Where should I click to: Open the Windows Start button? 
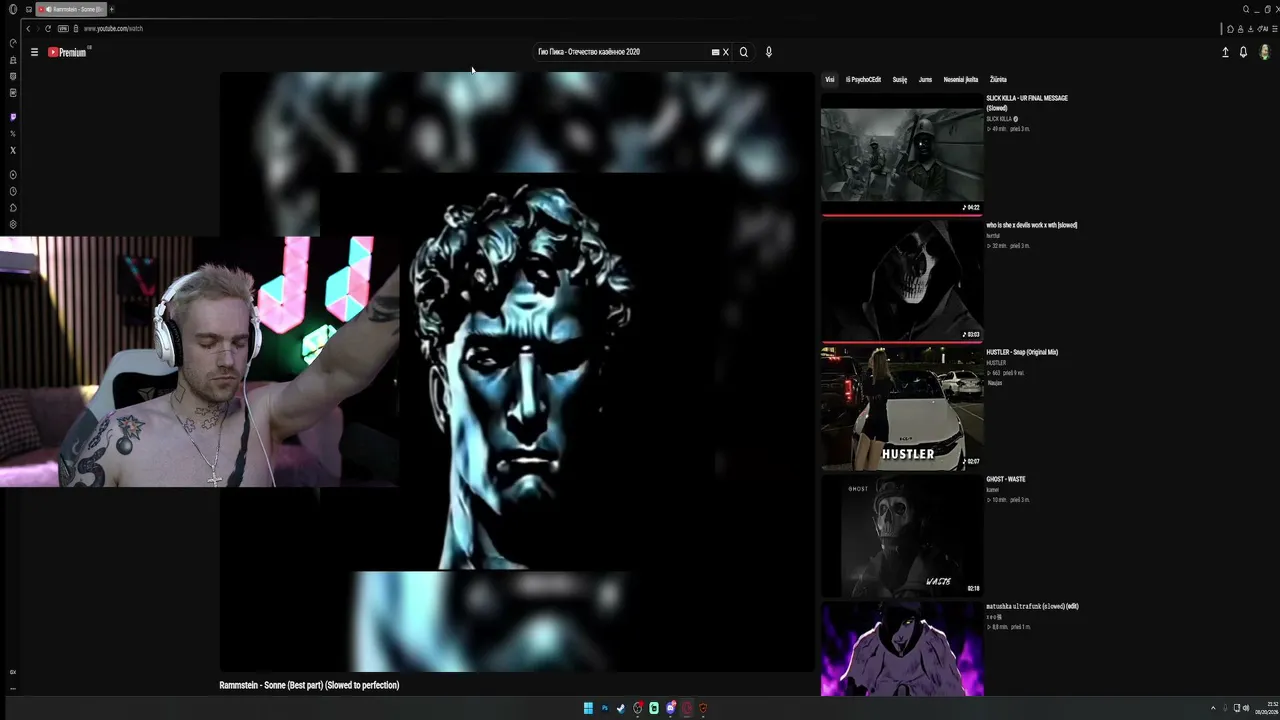(588, 708)
